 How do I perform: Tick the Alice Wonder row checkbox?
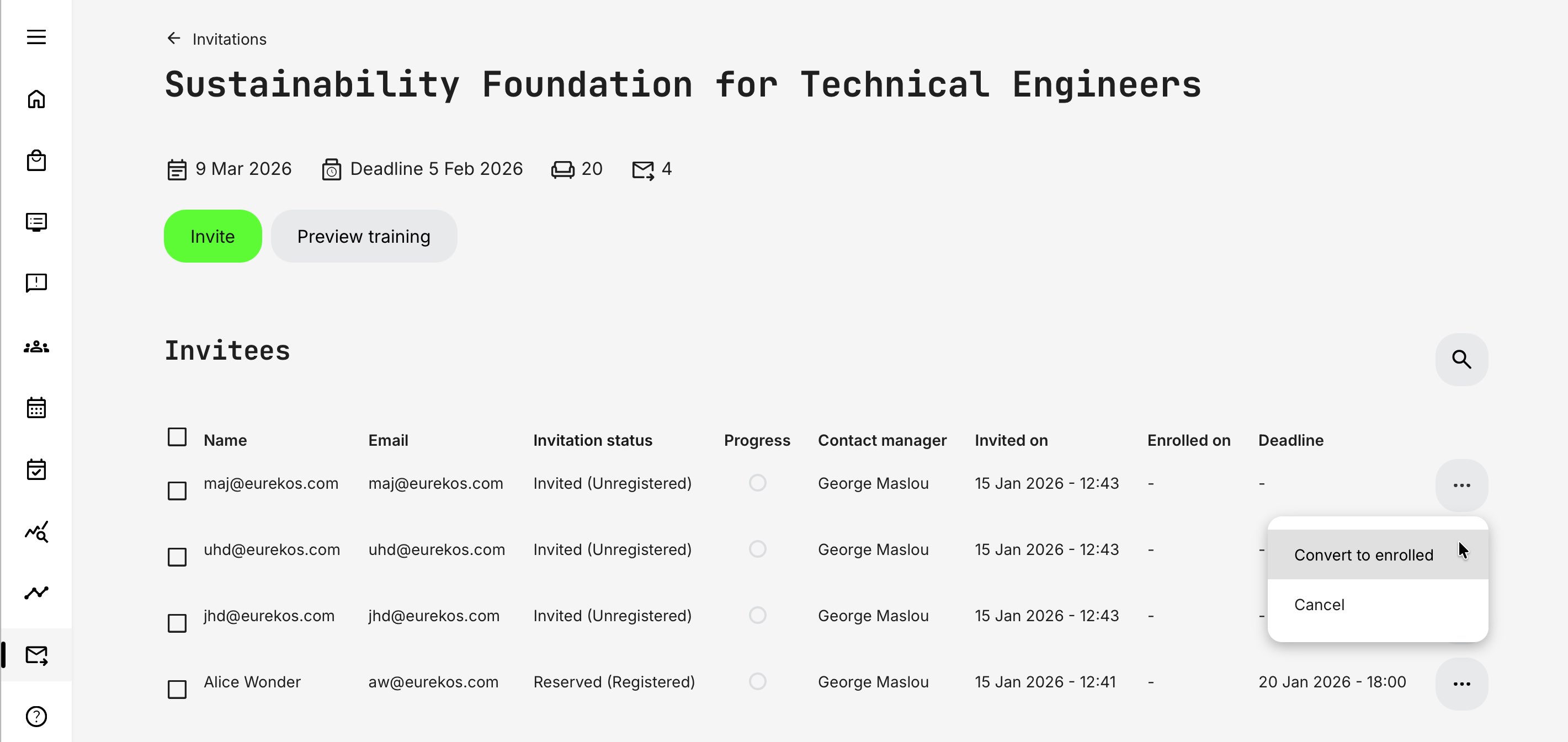tap(177, 689)
